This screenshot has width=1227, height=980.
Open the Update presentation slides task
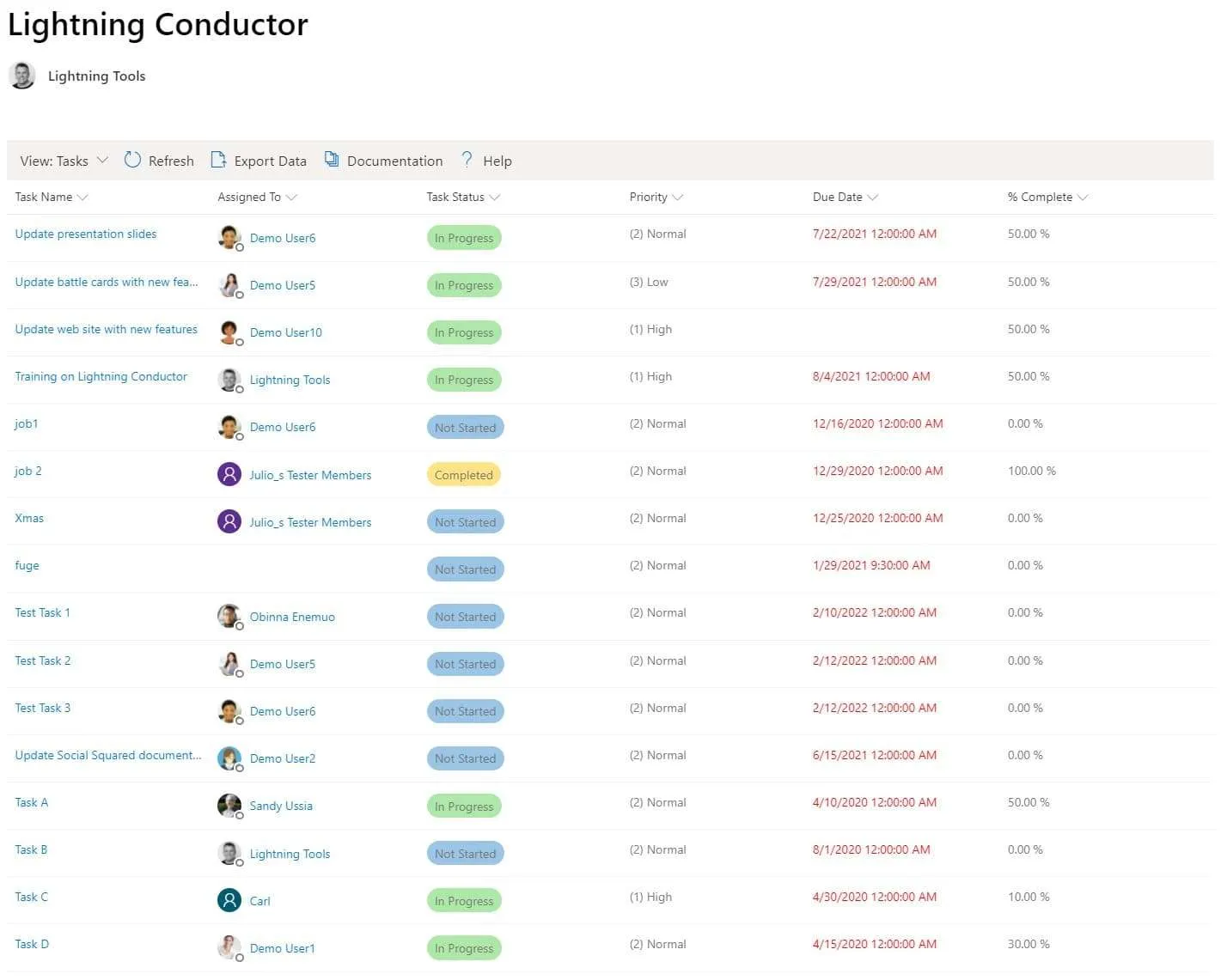click(x=85, y=234)
